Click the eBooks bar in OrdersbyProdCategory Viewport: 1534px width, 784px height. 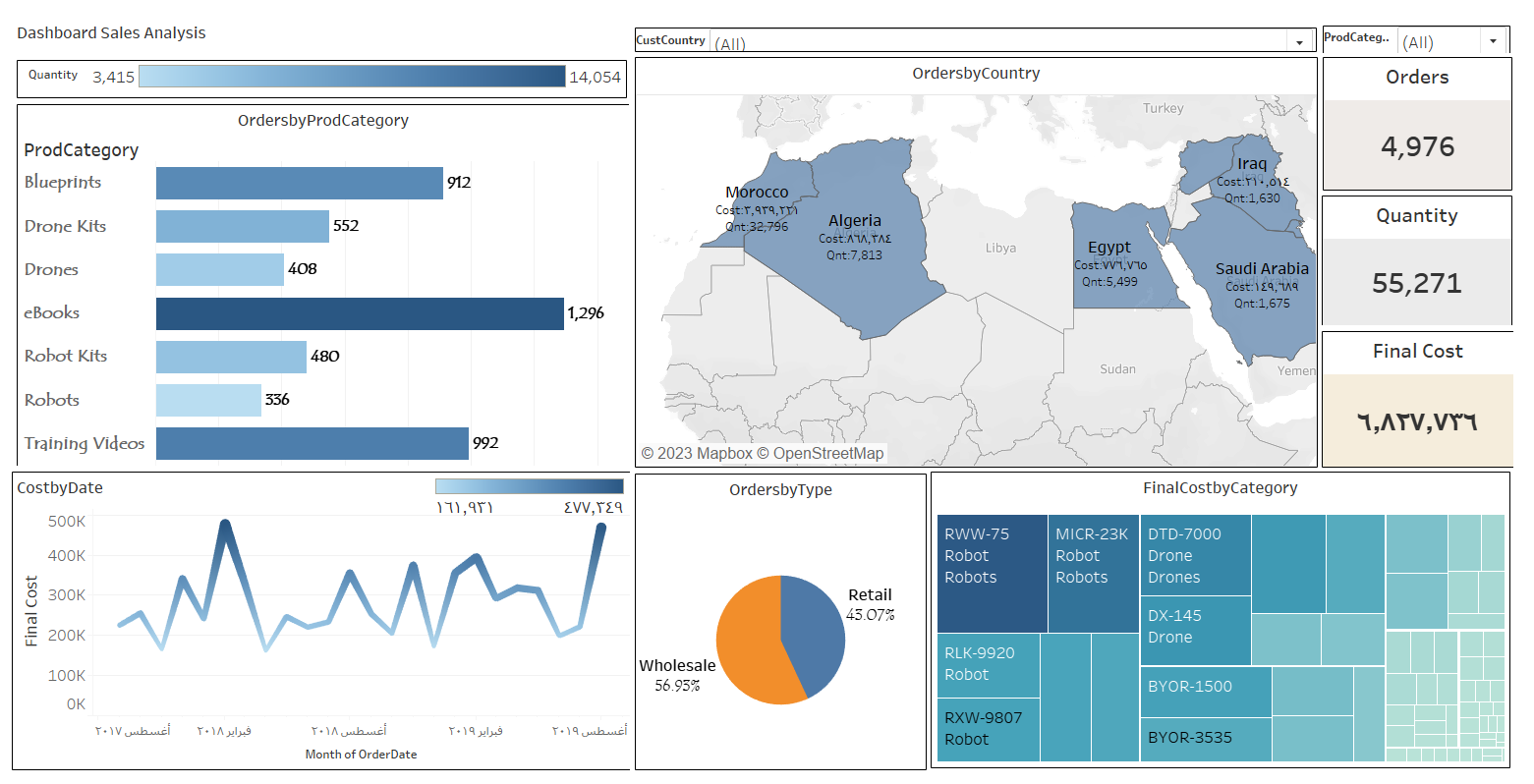point(360,313)
